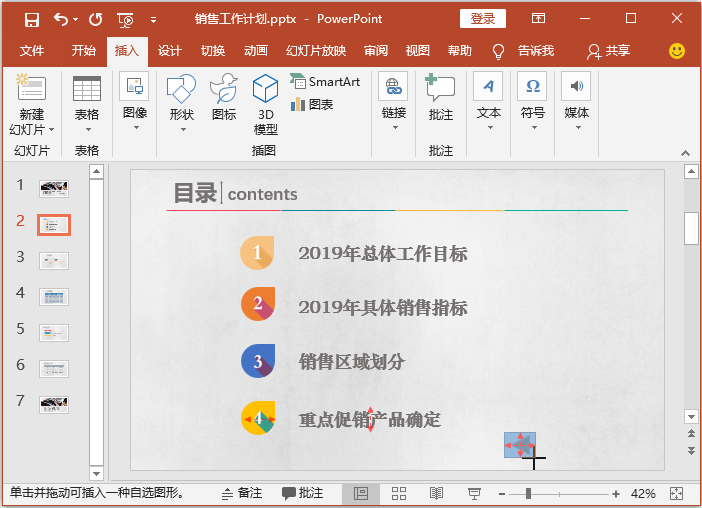Click thumbnail pane scroll up arrow

pyautogui.click(x=96, y=171)
